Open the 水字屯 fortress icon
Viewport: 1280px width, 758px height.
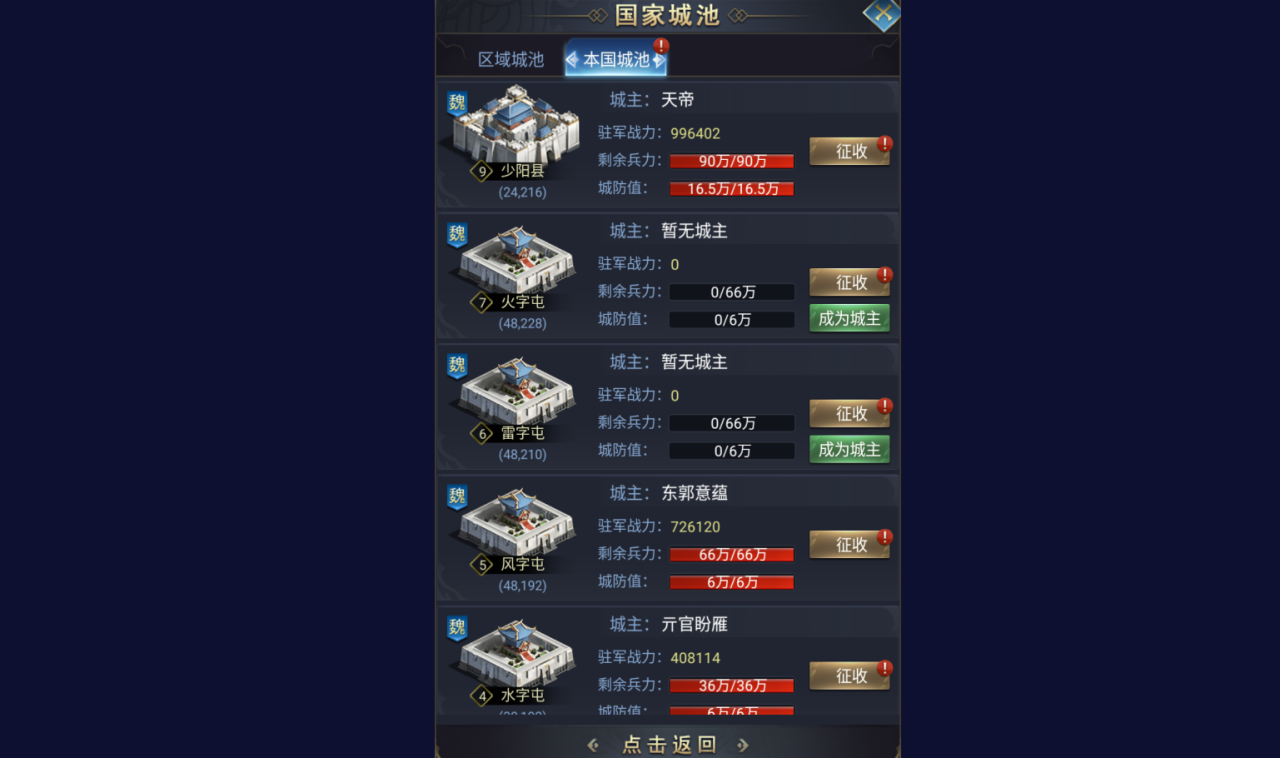pyautogui.click(x=518, y=653)
